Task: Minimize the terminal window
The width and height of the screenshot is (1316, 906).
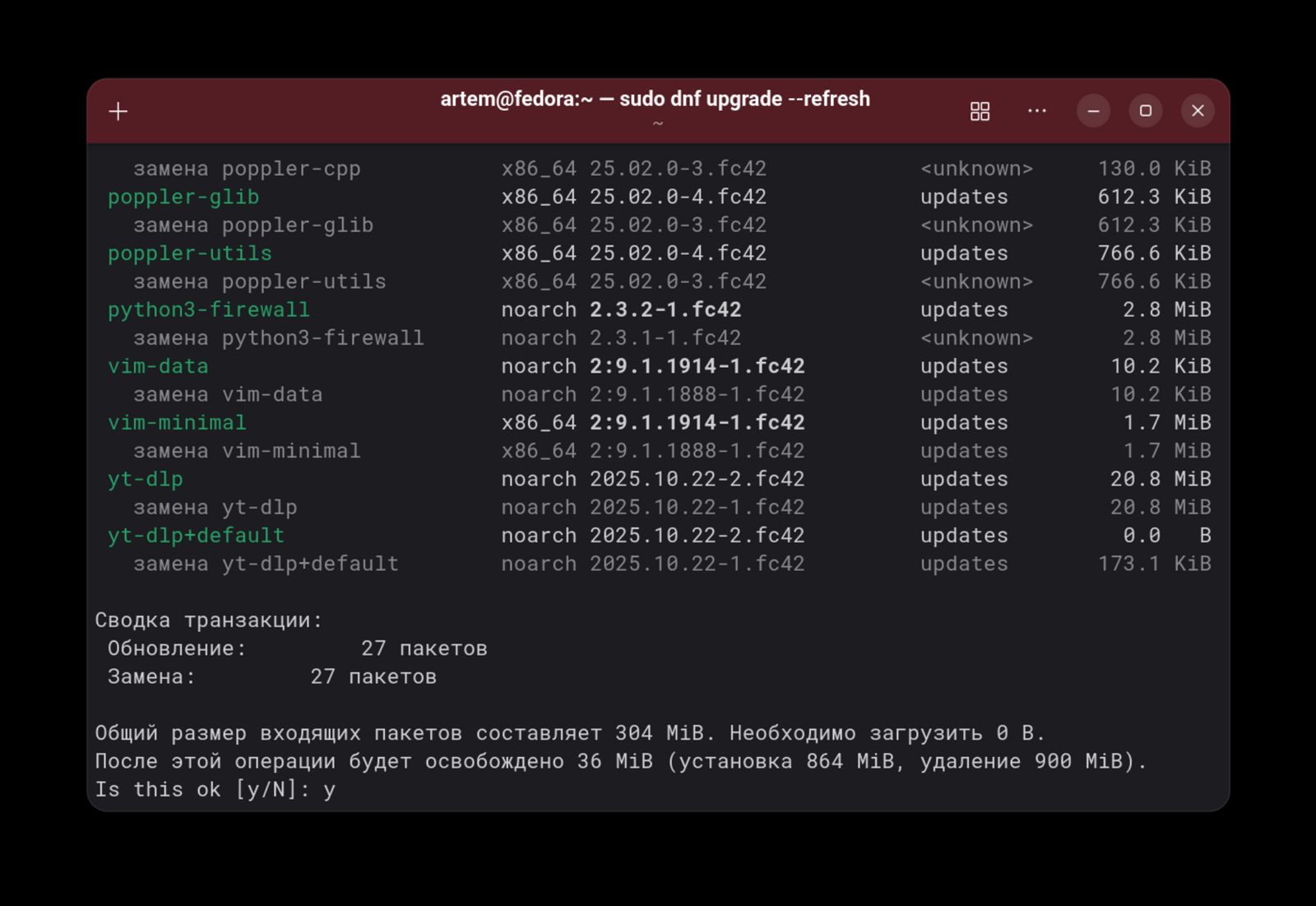Action: pos(1093,111)
